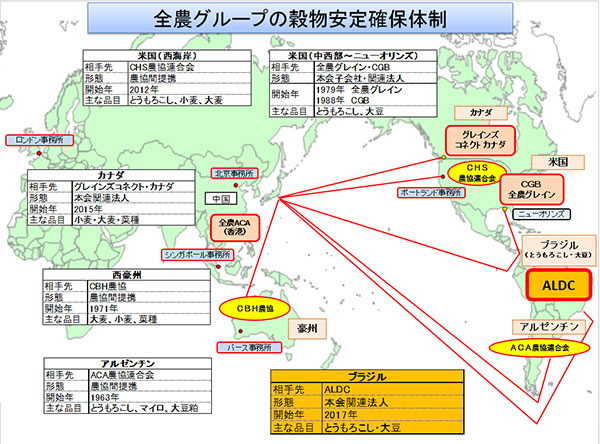Click the 2015年 cell

pyautogui.click(x=134, y=209)
